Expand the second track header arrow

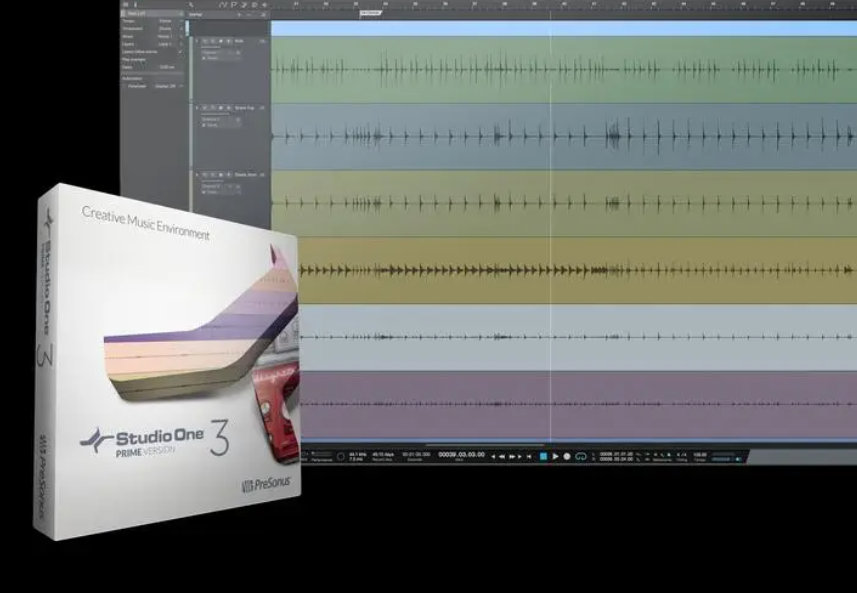197,108
